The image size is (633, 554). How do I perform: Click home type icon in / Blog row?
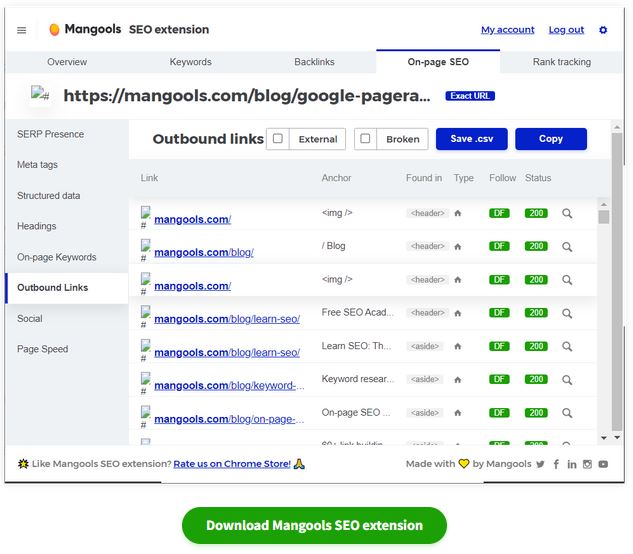(457, 247)
